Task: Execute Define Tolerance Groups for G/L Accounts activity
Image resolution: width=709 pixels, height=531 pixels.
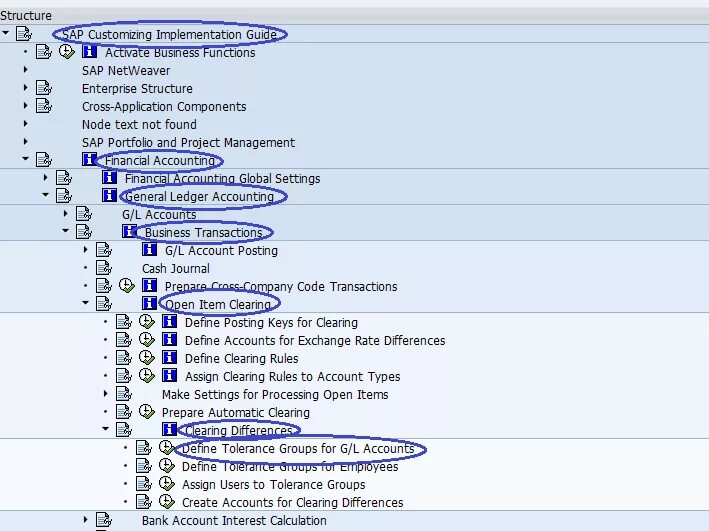Action: [166, 447]
